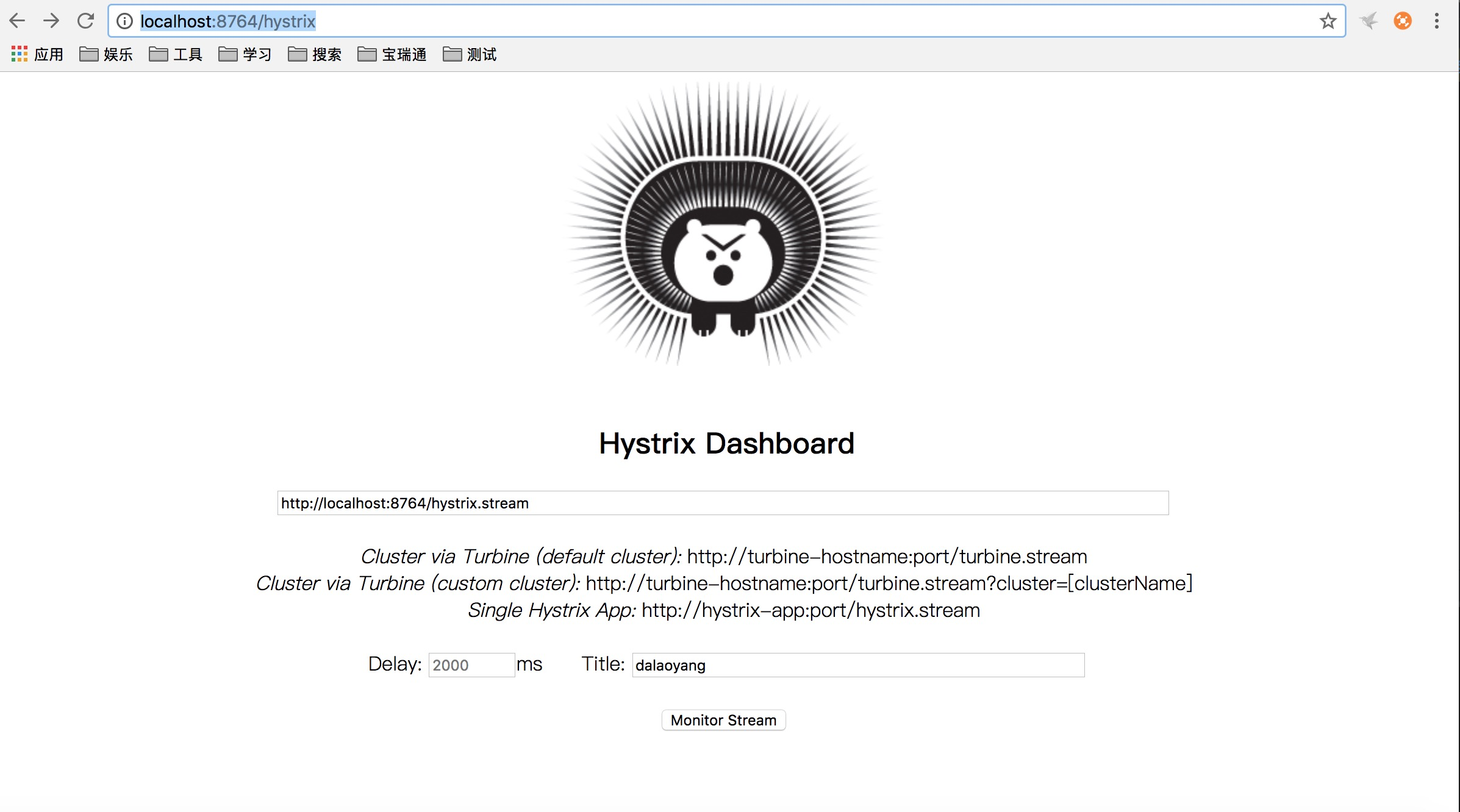The width and height of the screenshot is (1460, 812).
Task: Click the hystrix.stream URL input field
Action: click(723, 503)
